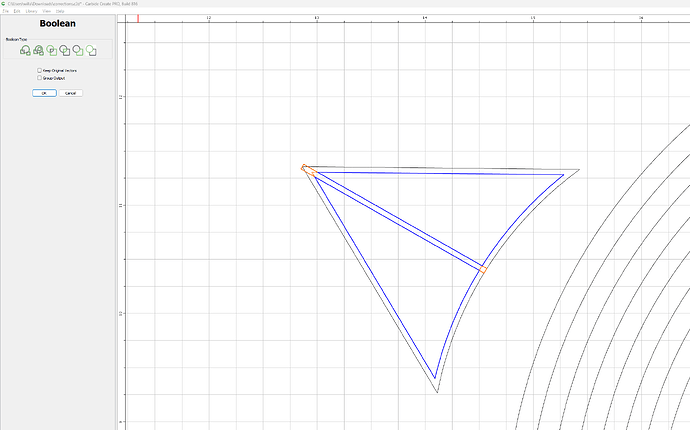The width and height of the screenshot is (690, 430).
Task: Open the Library menu
Action: [x=31, y=11]
